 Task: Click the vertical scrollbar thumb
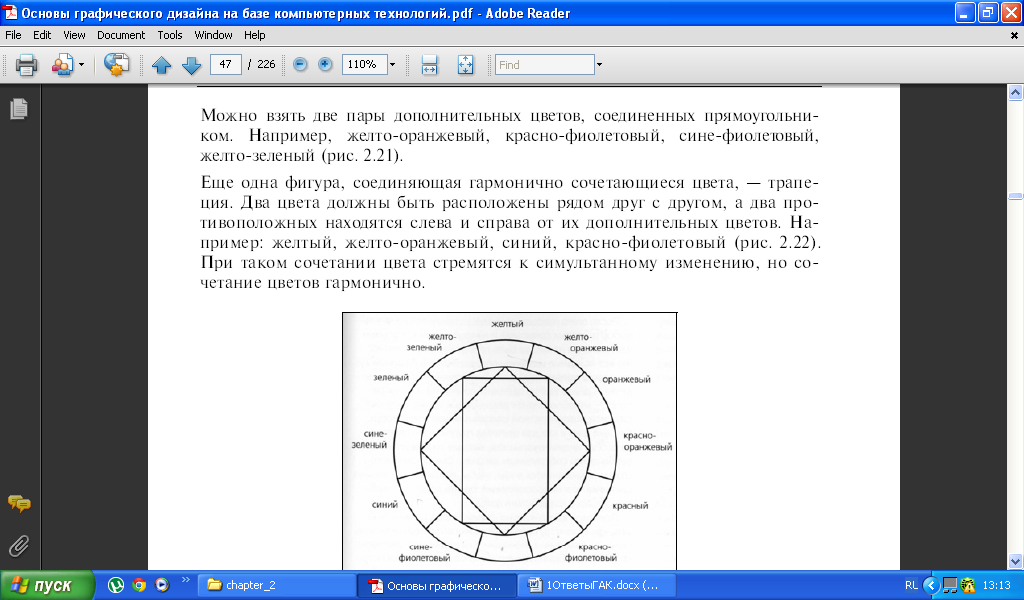(1015, 196)
